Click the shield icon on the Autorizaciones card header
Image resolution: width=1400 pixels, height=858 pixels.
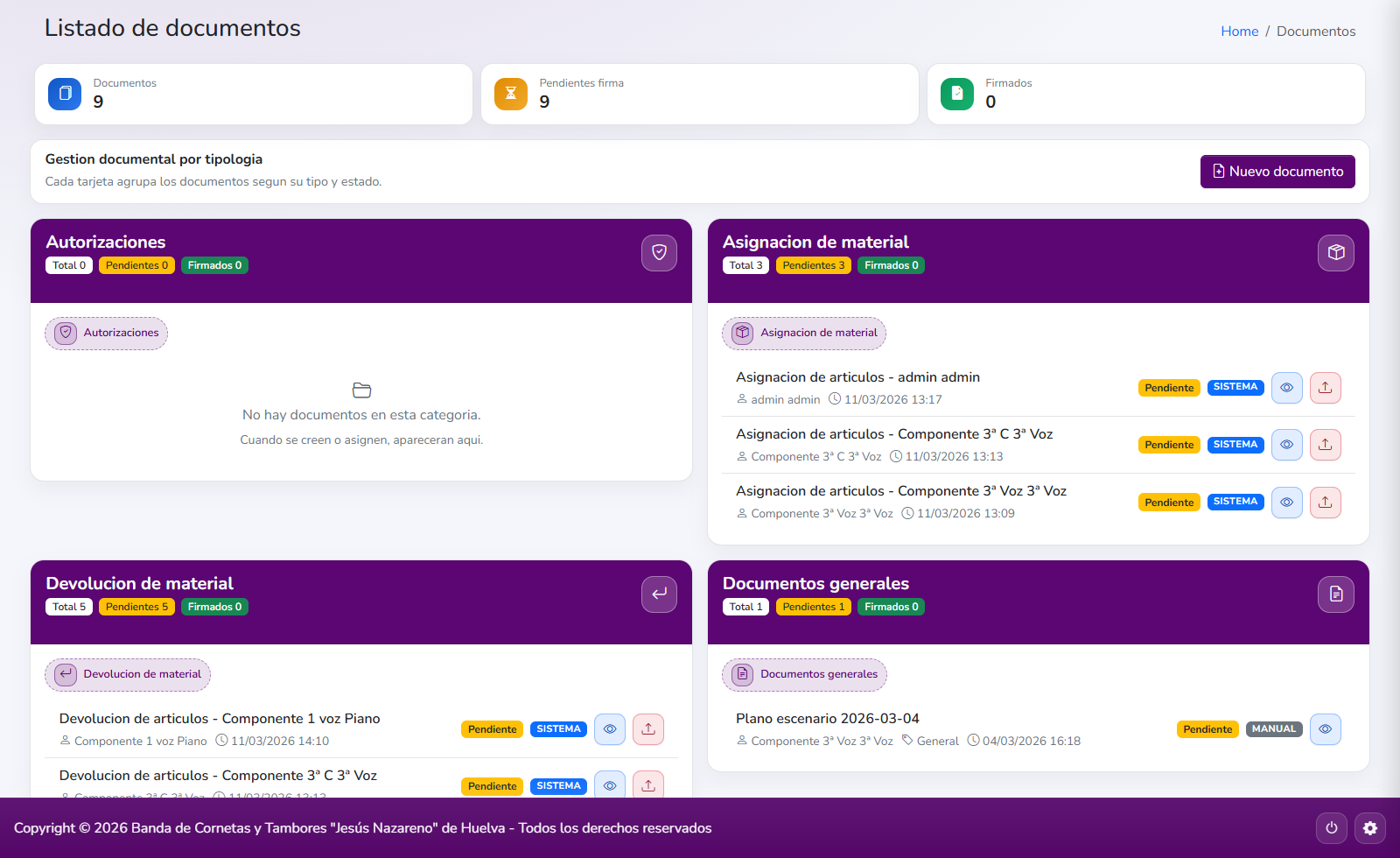(x=659, y=252)
